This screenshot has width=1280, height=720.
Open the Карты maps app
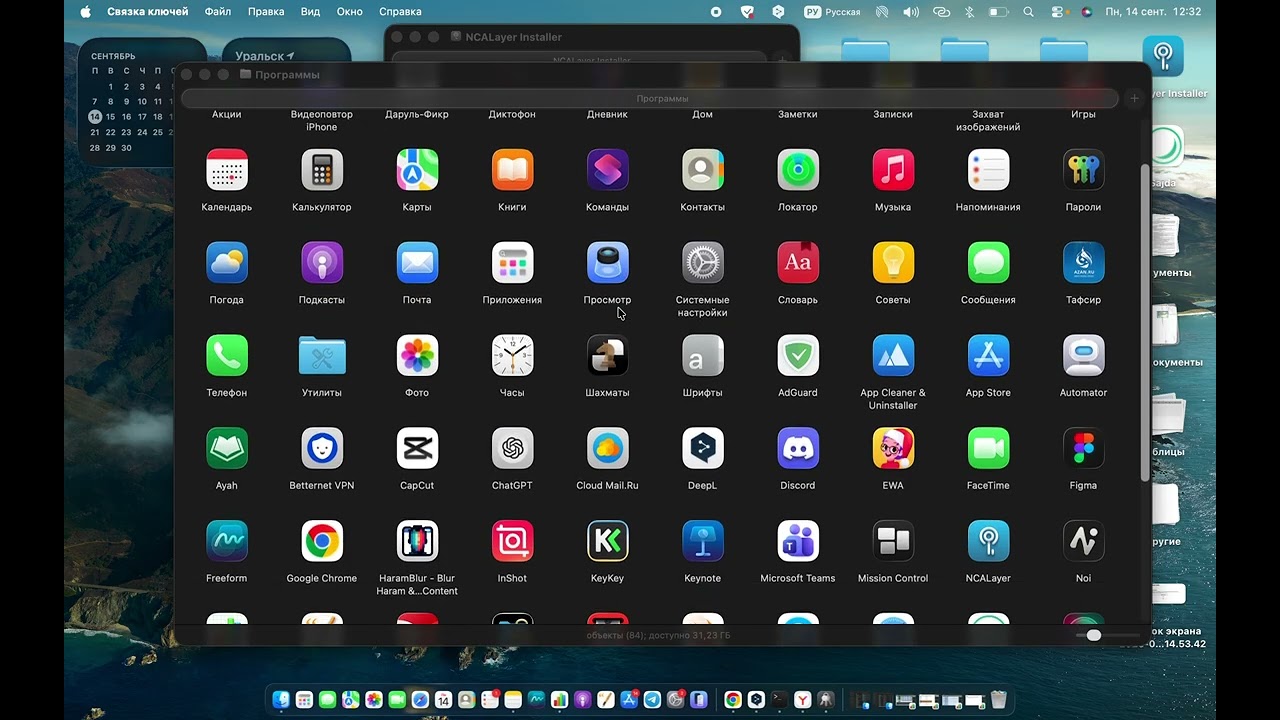pos(417,170)
